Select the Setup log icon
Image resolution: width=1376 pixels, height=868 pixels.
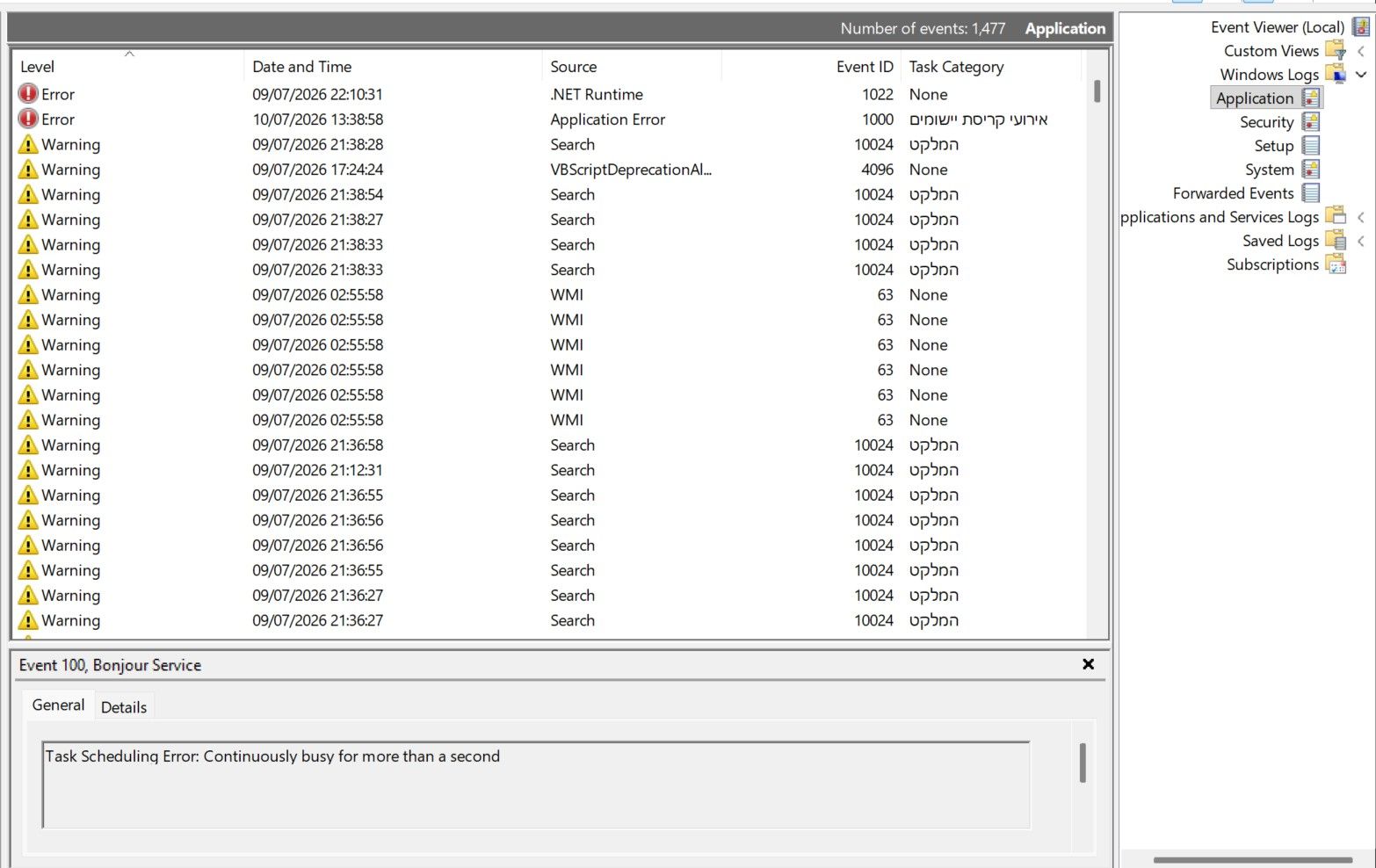tap(1310, 146)
